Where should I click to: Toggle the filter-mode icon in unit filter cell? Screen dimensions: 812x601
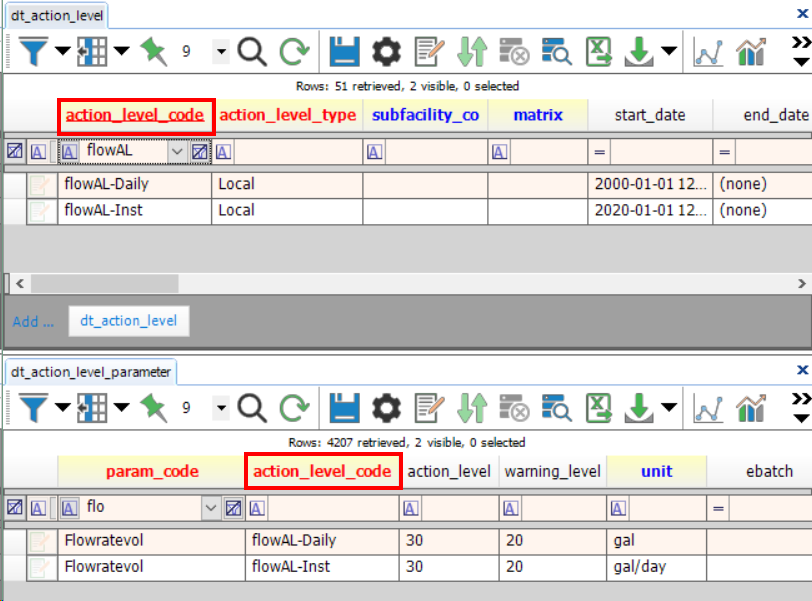tap(618, 508)
